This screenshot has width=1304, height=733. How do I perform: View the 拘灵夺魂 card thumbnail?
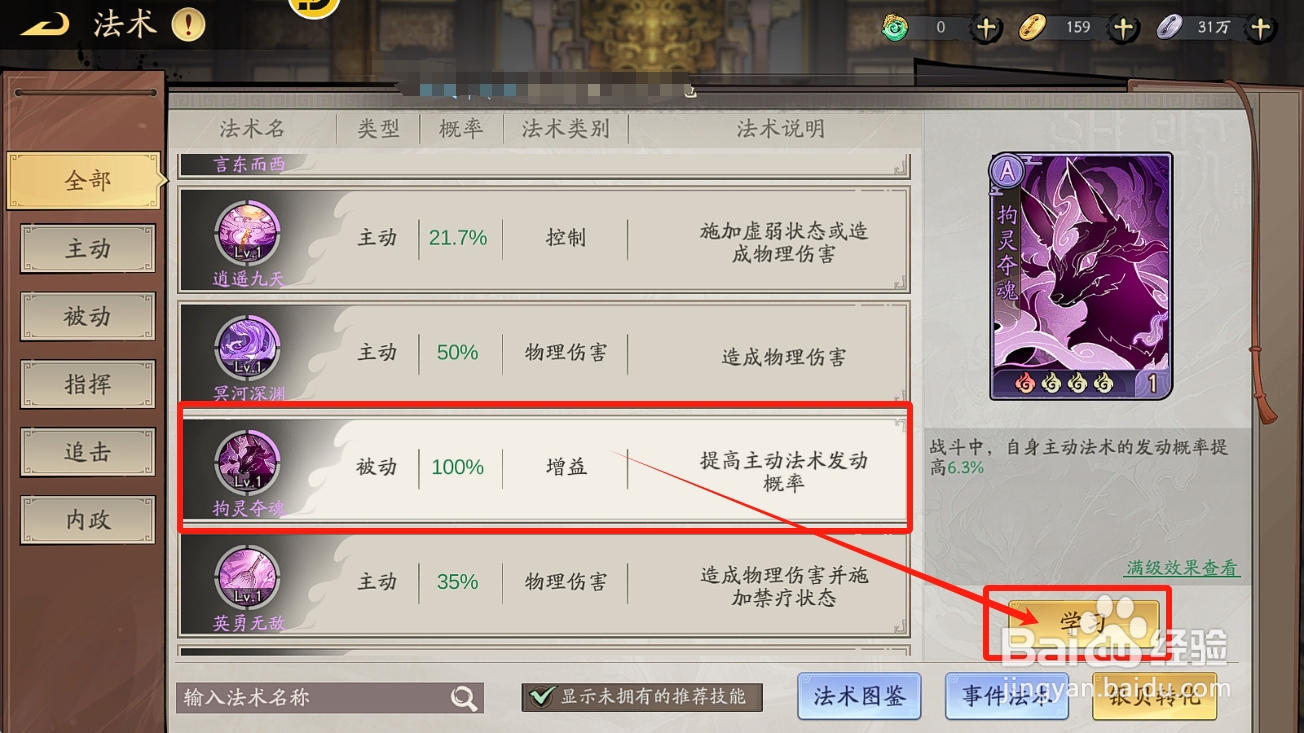[1081, 277]
